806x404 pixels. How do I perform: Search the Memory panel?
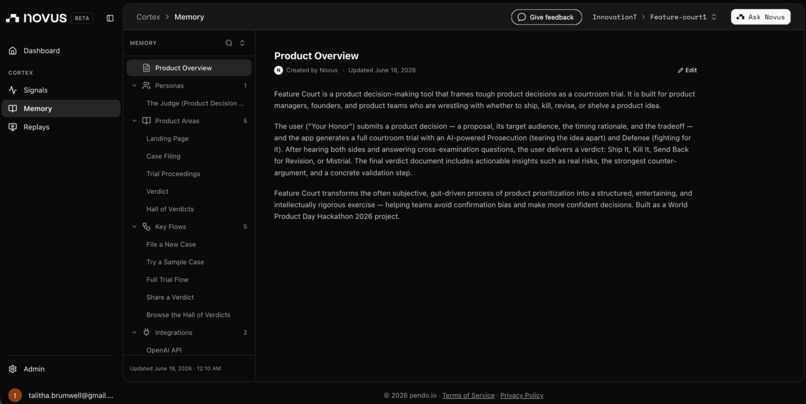[229, 43]
